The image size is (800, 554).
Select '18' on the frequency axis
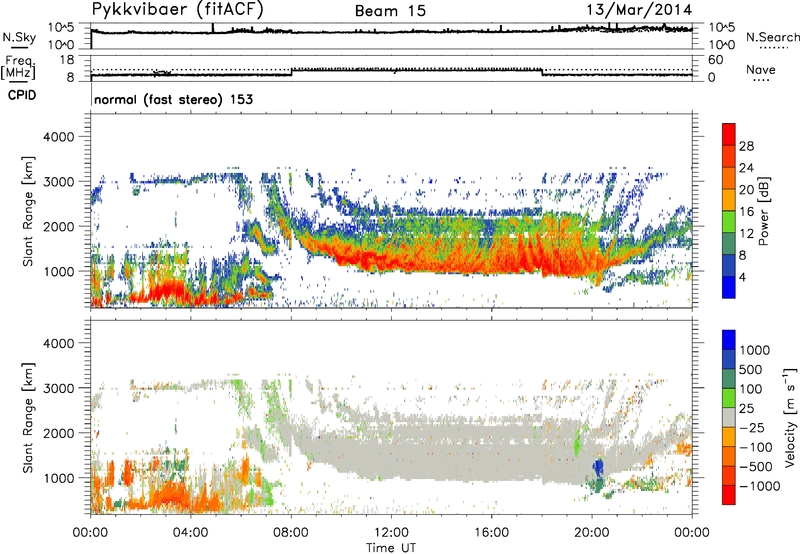click(x=67, y=60)
